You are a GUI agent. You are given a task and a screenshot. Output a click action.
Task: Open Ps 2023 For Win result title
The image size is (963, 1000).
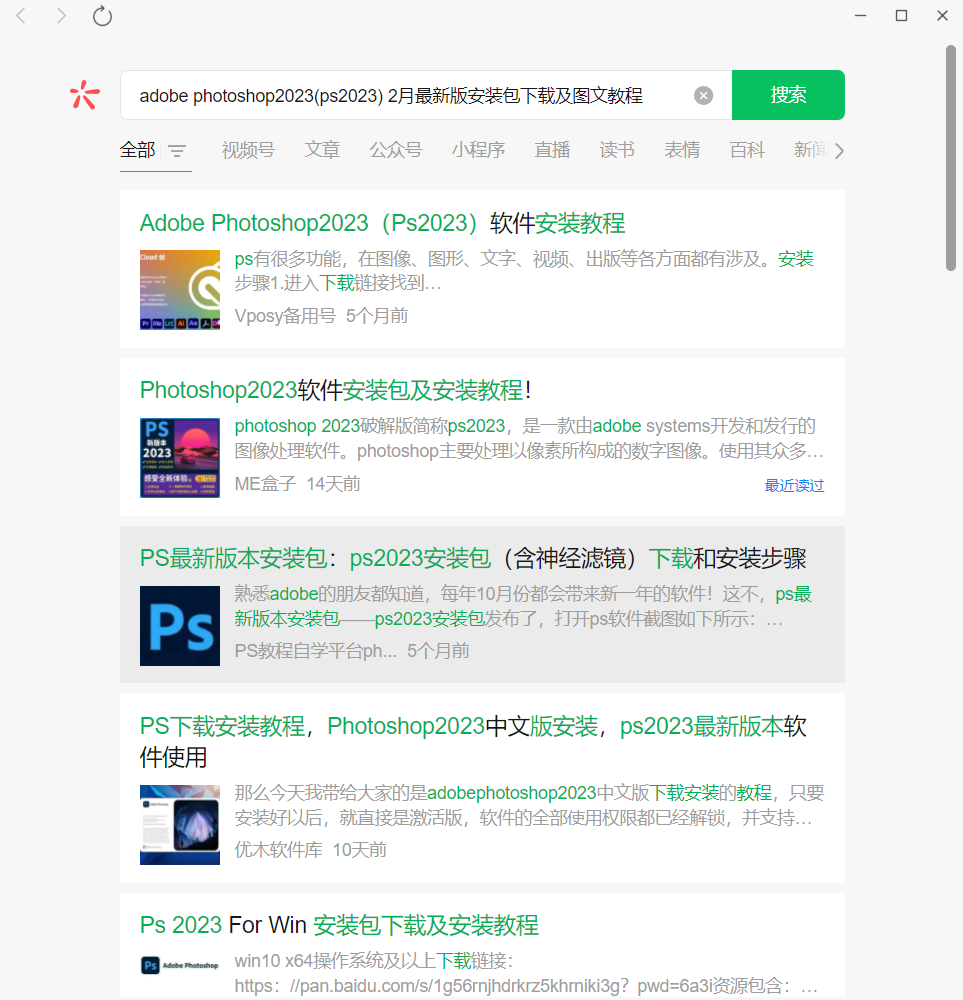339,925
